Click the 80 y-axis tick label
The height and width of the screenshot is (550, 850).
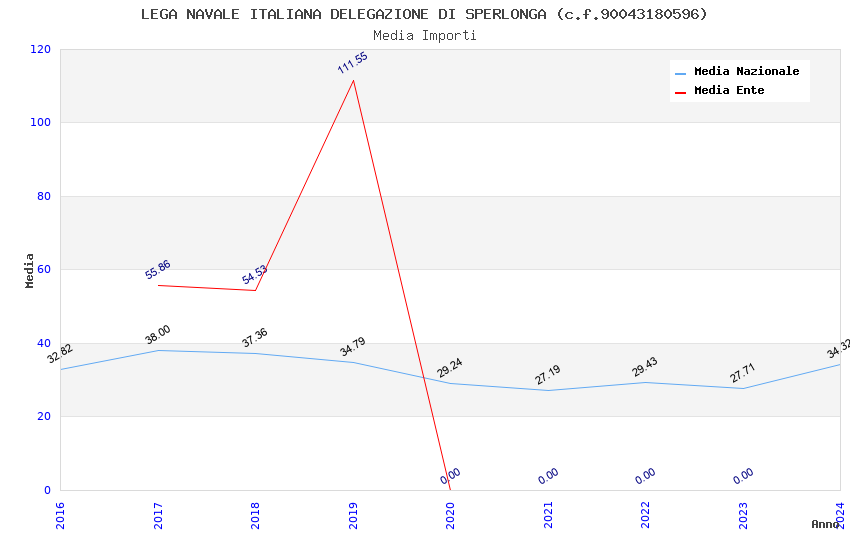pos(44,196)
